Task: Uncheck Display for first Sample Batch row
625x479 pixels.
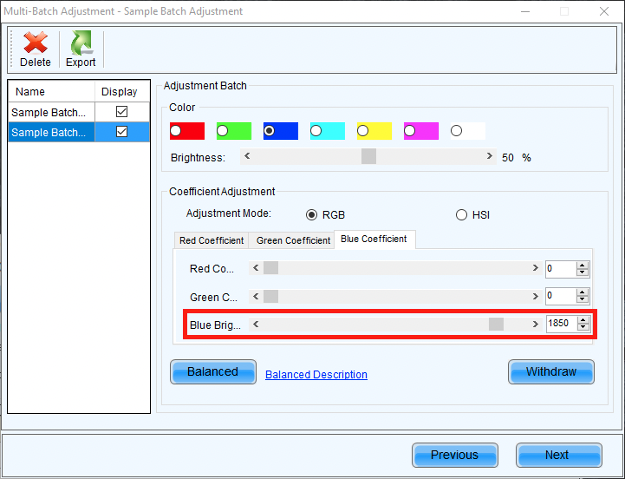Action: (x=122, y=112)
